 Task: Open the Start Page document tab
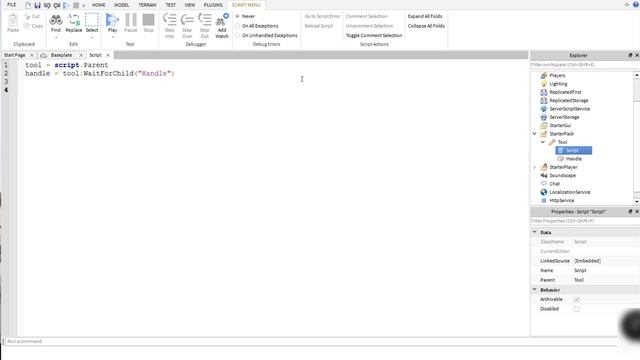point(15,55)
